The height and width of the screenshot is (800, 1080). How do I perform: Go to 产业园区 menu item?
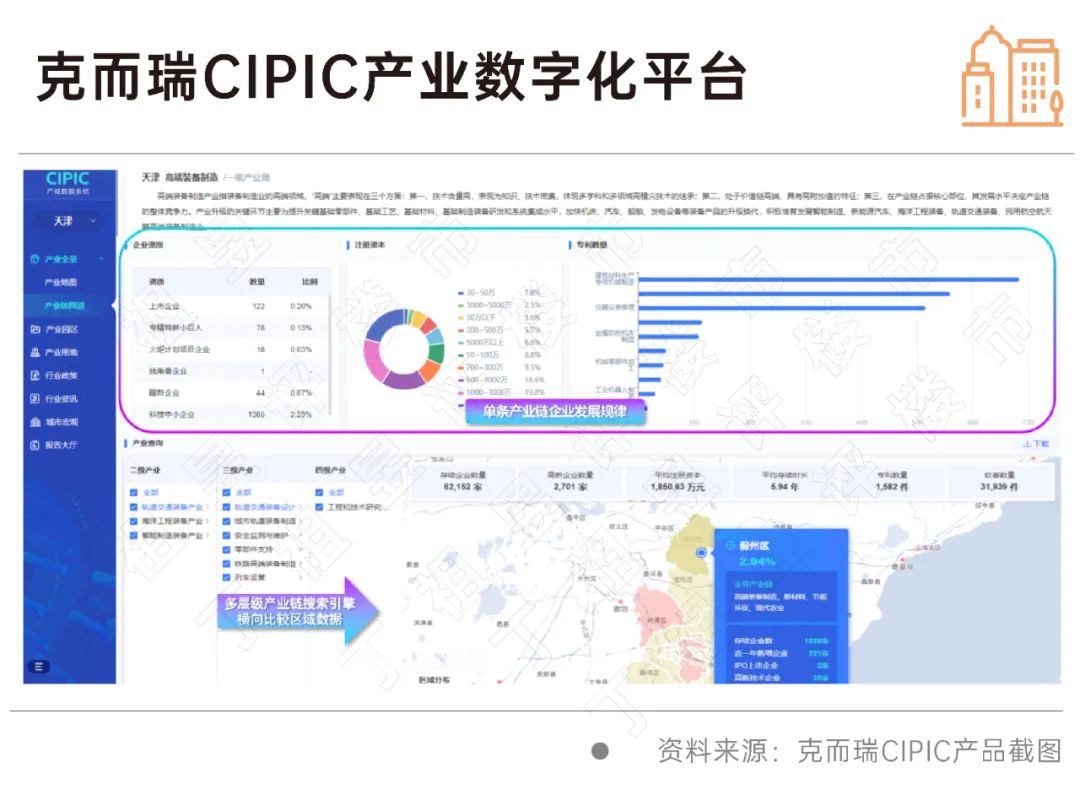click(x=62, y=329)
